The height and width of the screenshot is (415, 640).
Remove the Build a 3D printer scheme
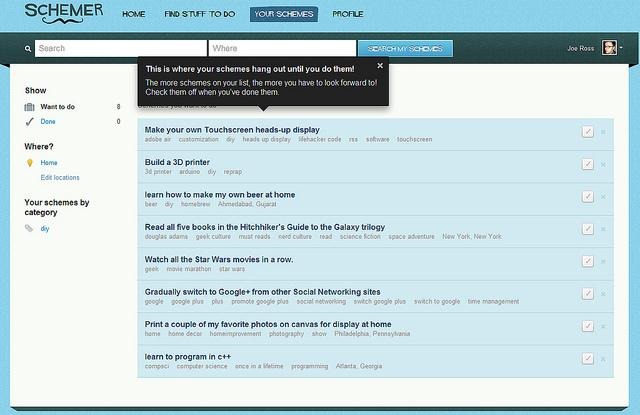[x=603, y=164]
